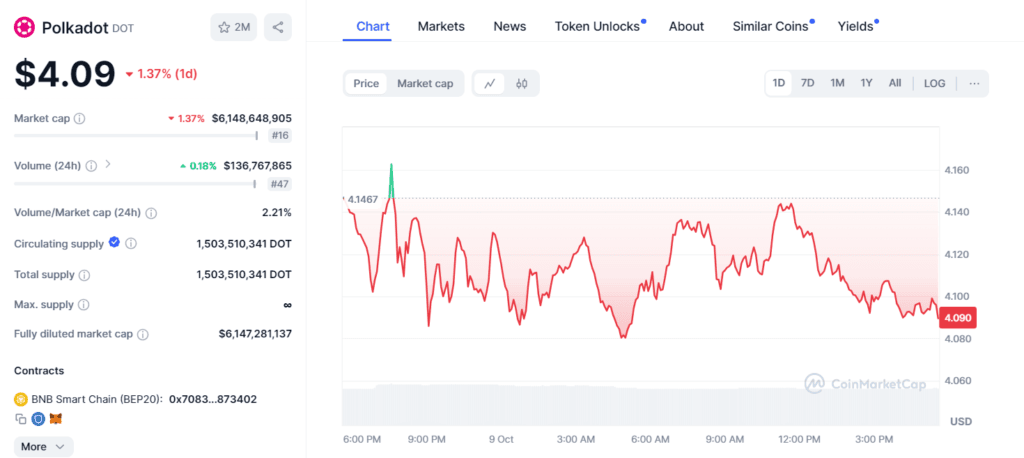
Task: Click the 1.37% (1d) change indicator
Action: 161,74
